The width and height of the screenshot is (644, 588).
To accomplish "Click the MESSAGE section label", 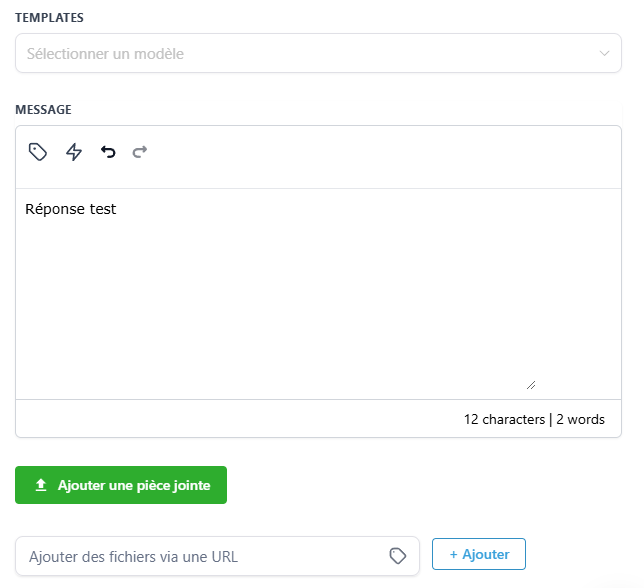I will tap(43, 110).
